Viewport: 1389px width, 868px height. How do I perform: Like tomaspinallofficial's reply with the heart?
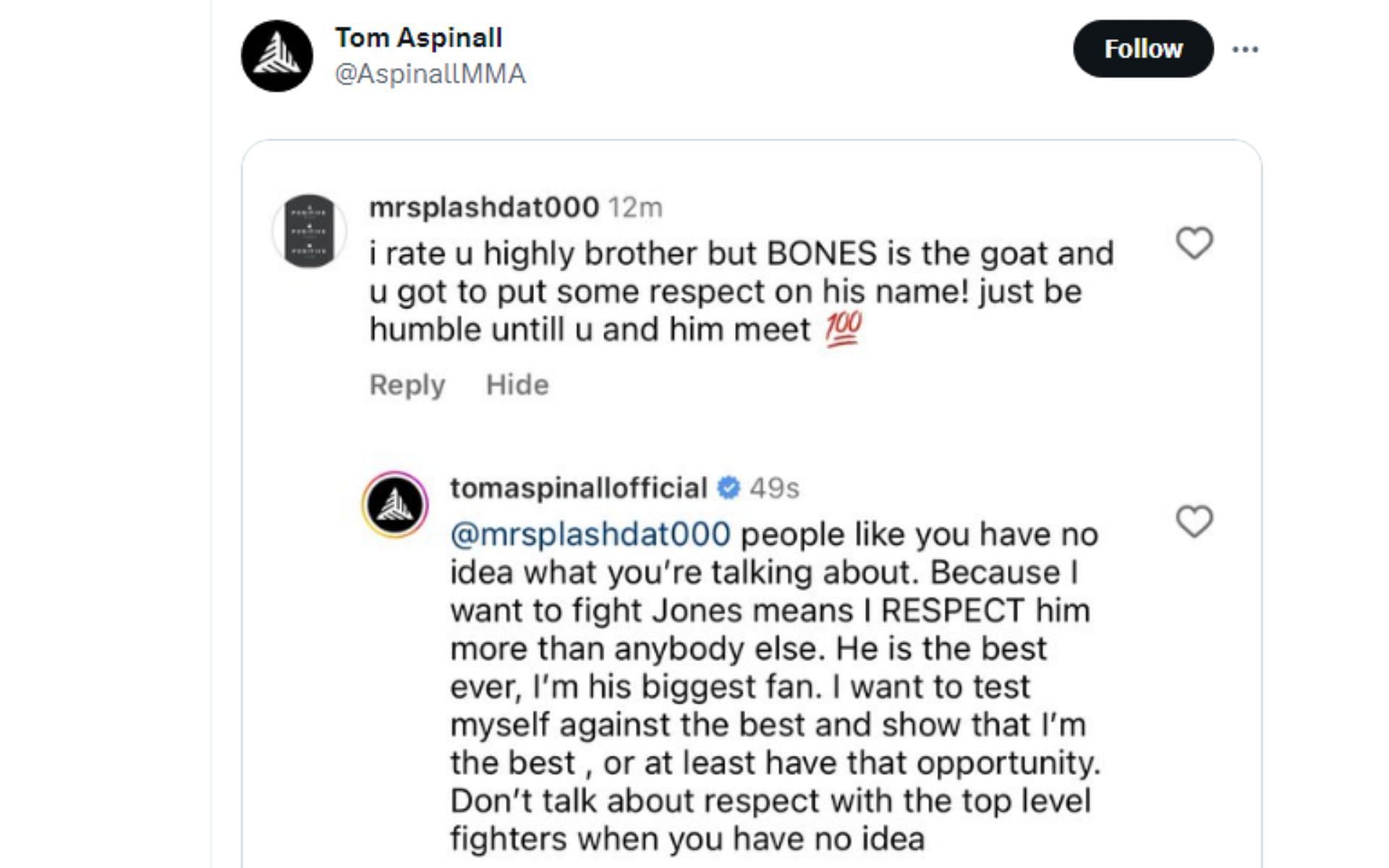tap(1194, 521)
